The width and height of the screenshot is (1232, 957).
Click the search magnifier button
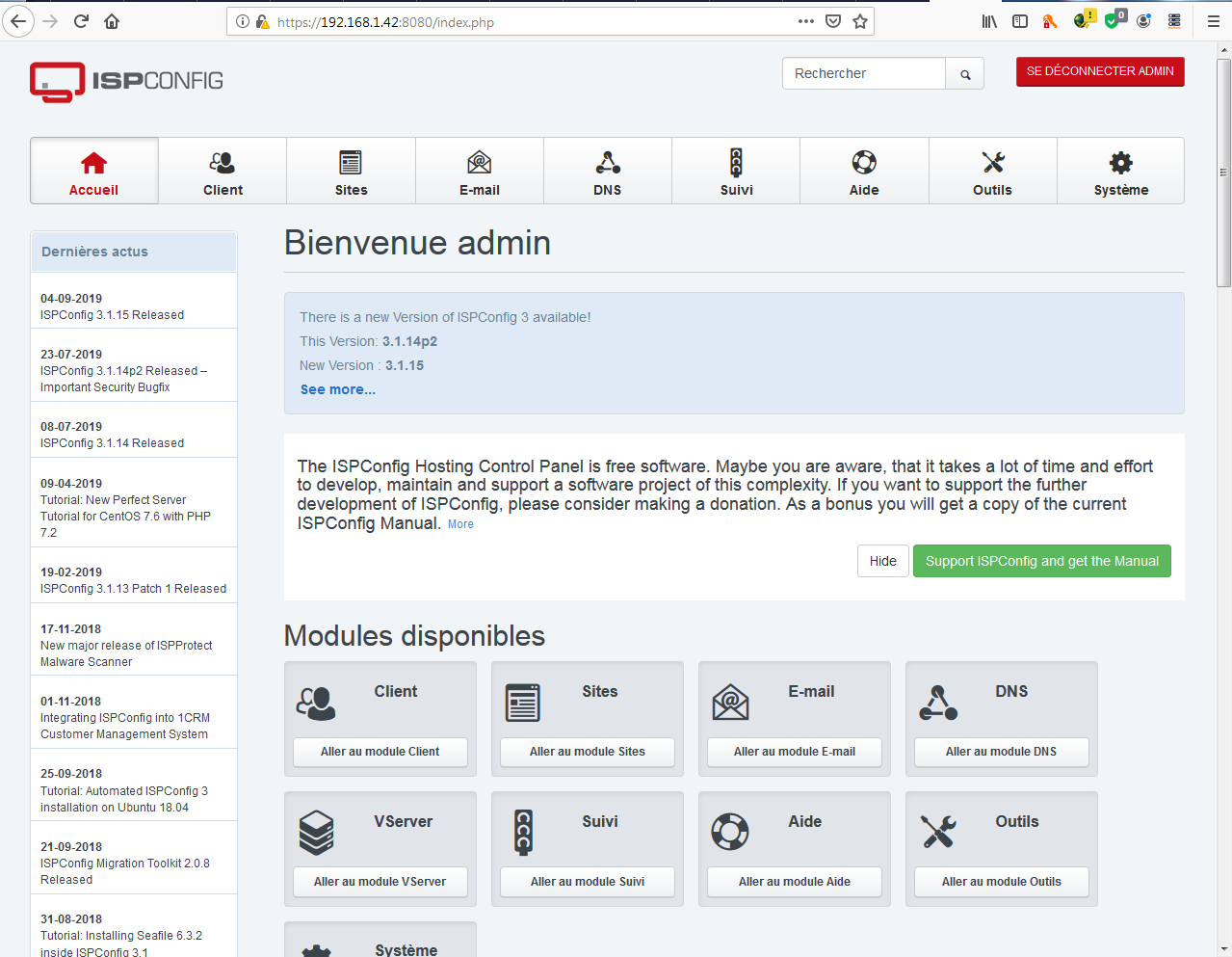coord(965,74)
